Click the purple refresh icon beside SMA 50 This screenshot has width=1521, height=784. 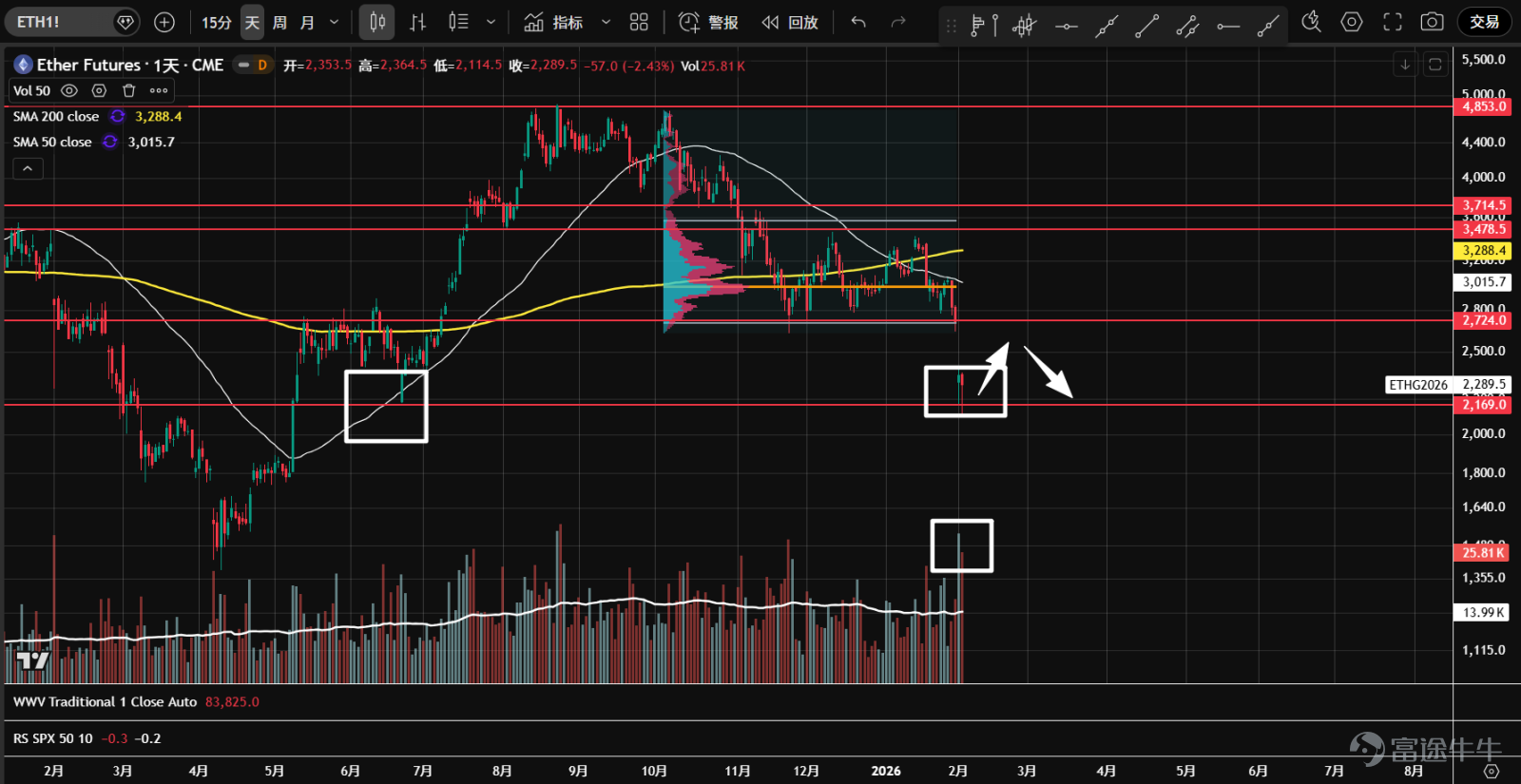tap(110, 142)
